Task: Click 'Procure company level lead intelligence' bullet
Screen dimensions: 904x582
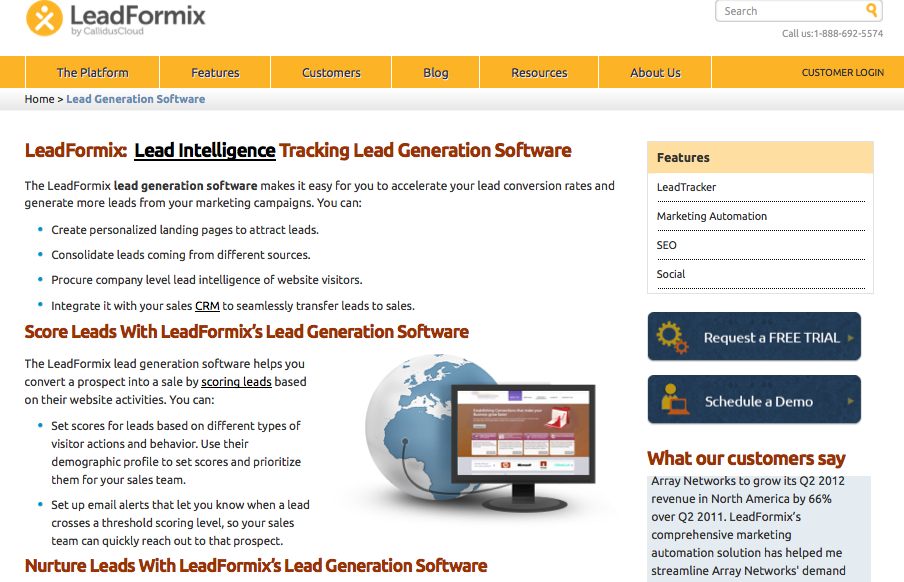Action: pos(207,280)
